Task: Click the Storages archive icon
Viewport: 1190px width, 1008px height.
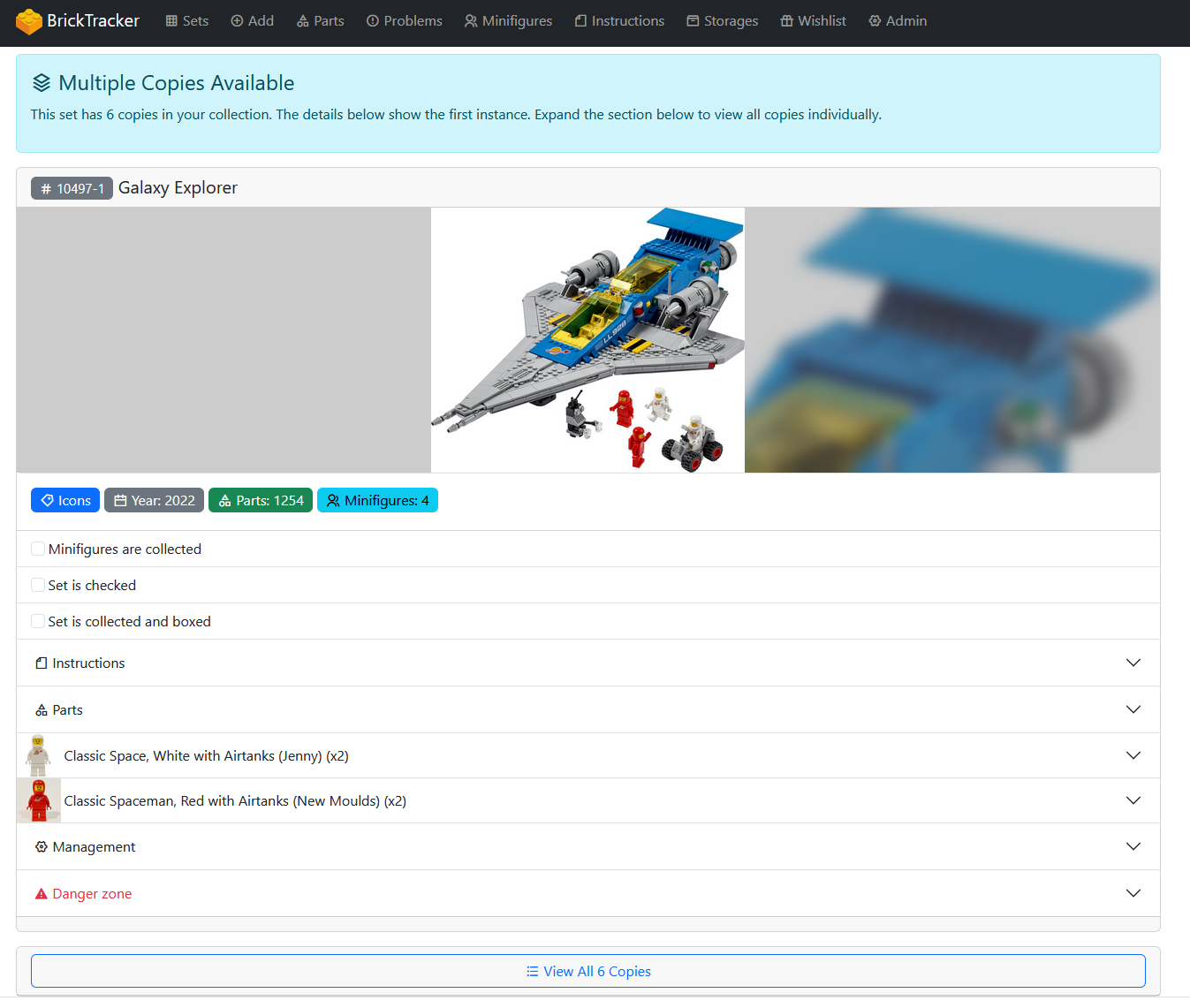Action: [693, 21]
